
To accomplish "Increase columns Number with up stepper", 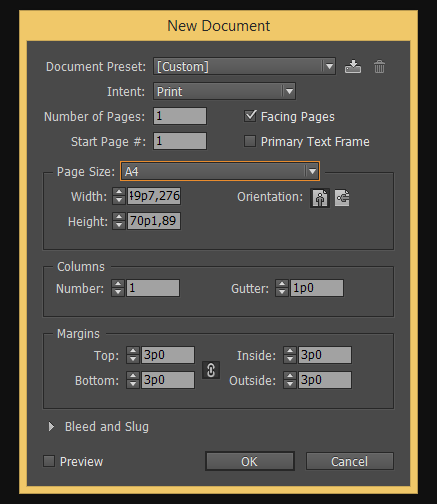I will (118, 284).
